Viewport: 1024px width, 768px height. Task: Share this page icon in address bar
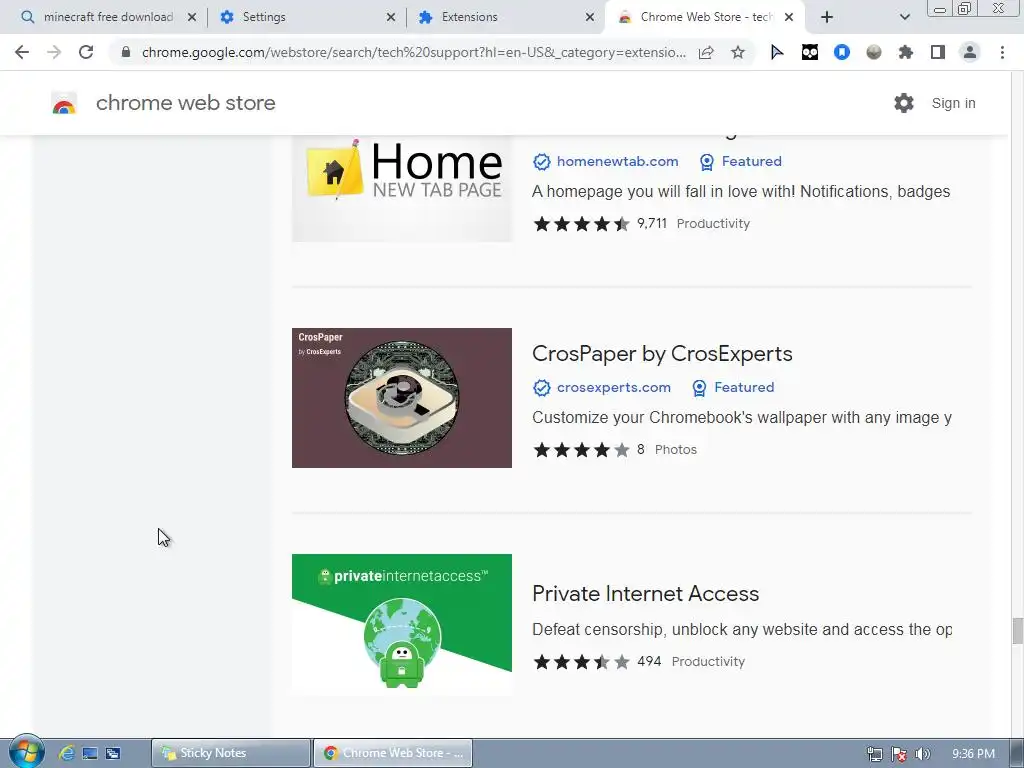(x=706, y=52)
